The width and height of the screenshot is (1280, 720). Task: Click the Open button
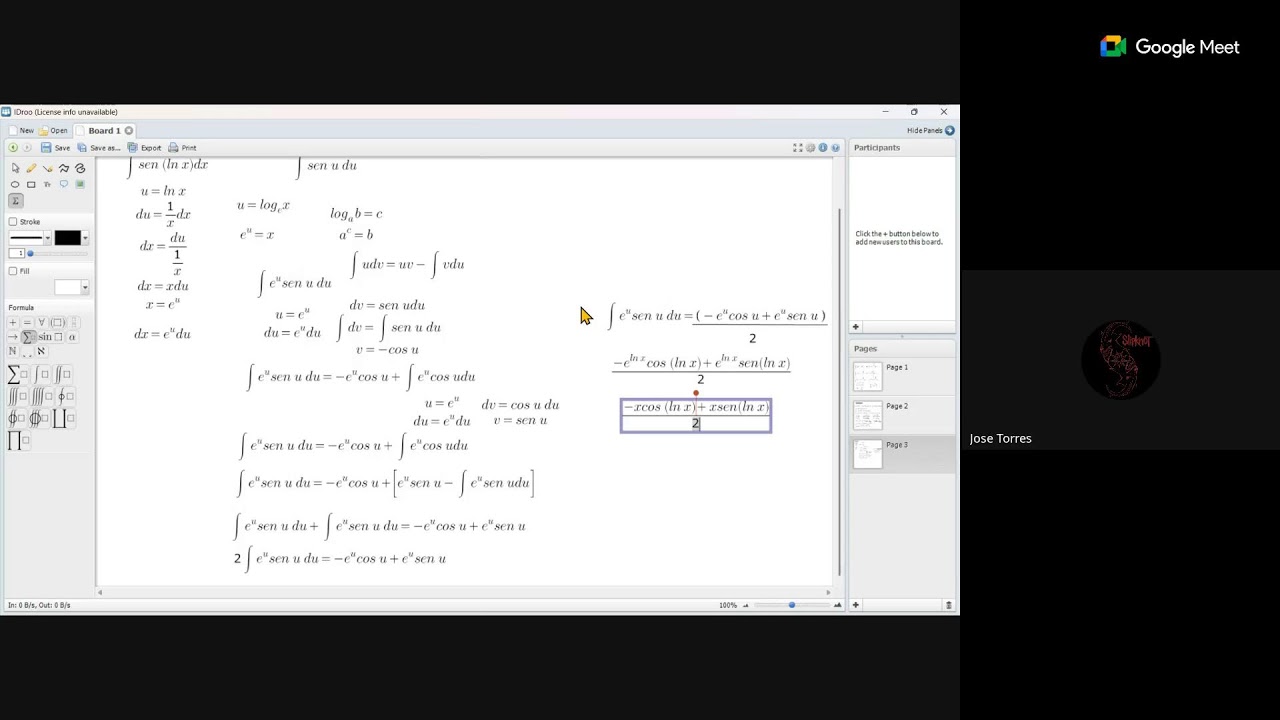(53, 131)
